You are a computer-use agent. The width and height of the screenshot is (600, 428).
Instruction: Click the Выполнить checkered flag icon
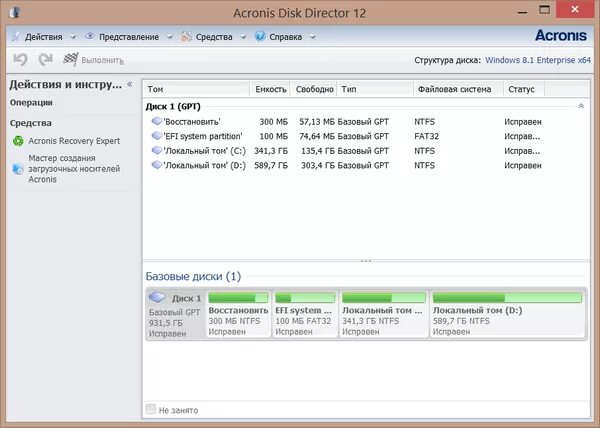coord(70,60)
